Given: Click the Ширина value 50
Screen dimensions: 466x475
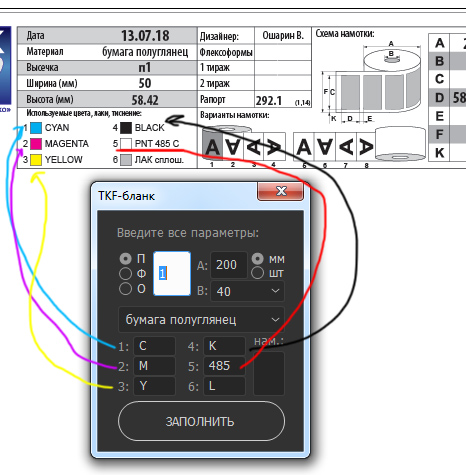Looking at the screenshot, I should (145, 83).
